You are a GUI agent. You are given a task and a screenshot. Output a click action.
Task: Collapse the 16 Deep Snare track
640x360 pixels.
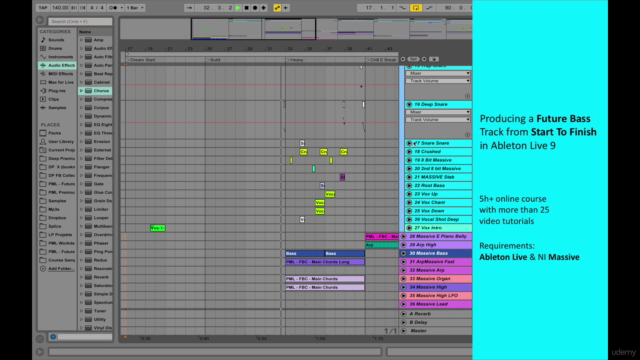pos(409,104)
